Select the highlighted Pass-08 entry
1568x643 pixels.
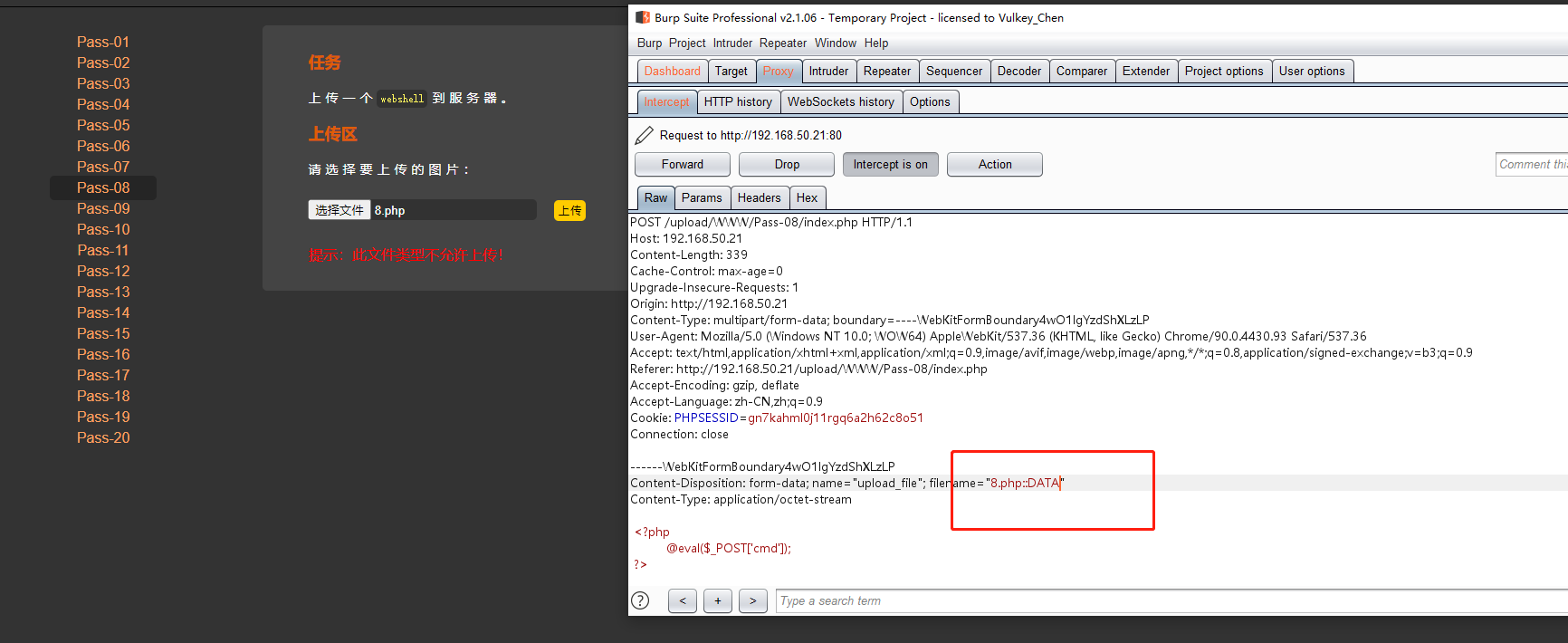(103, 187)
